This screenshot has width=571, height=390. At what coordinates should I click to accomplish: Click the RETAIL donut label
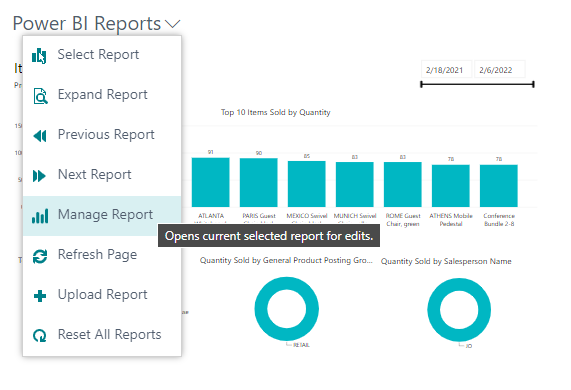(x=302, y=345)
